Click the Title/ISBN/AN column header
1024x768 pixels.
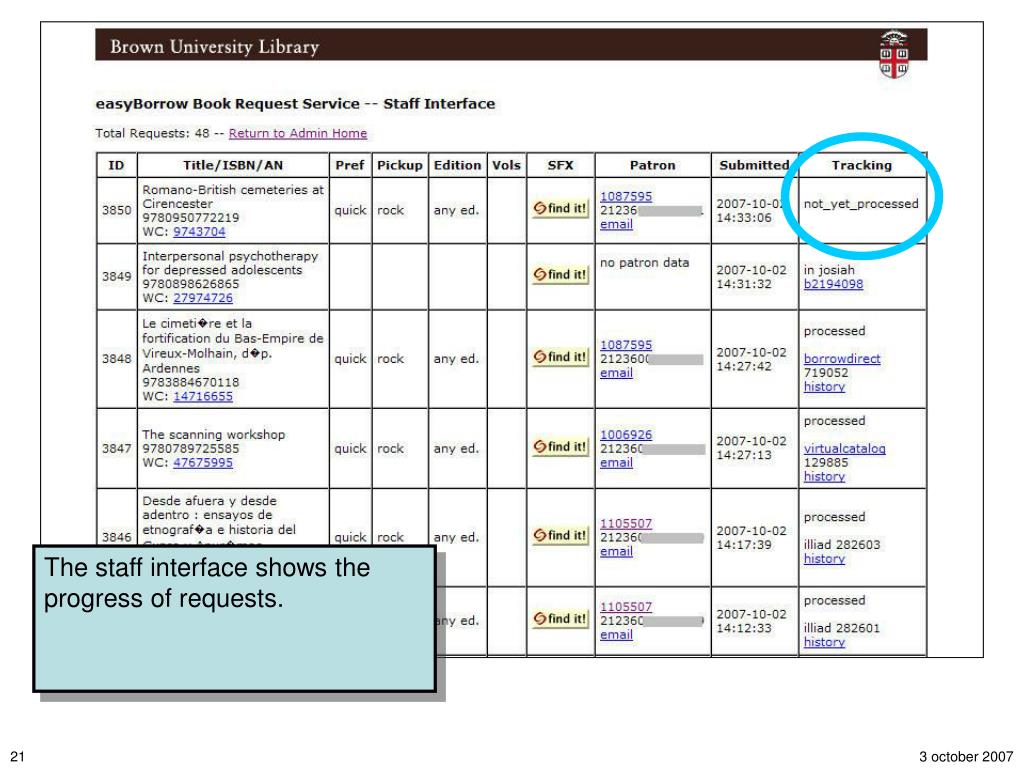[x=233, y=165]
